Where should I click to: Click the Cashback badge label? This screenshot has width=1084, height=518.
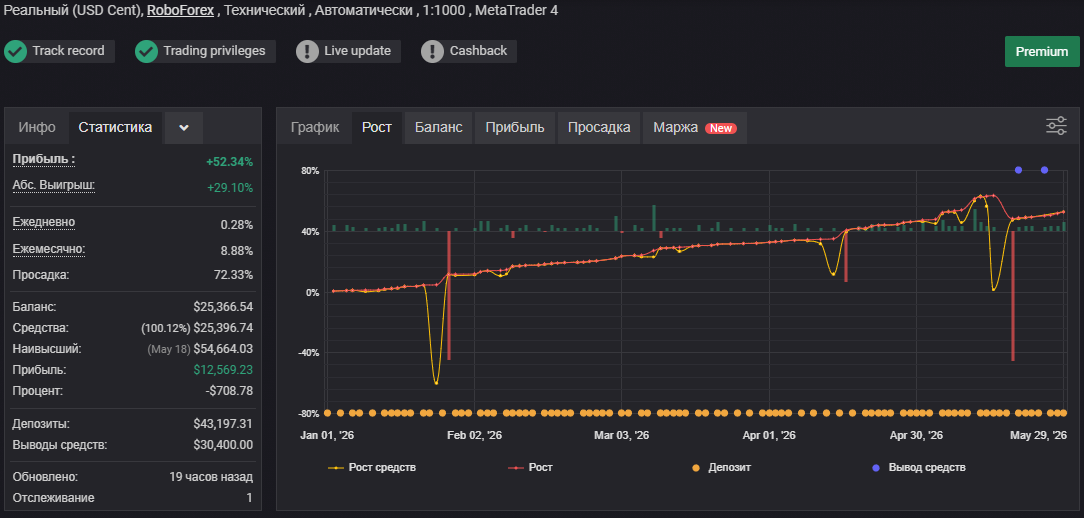478,51
